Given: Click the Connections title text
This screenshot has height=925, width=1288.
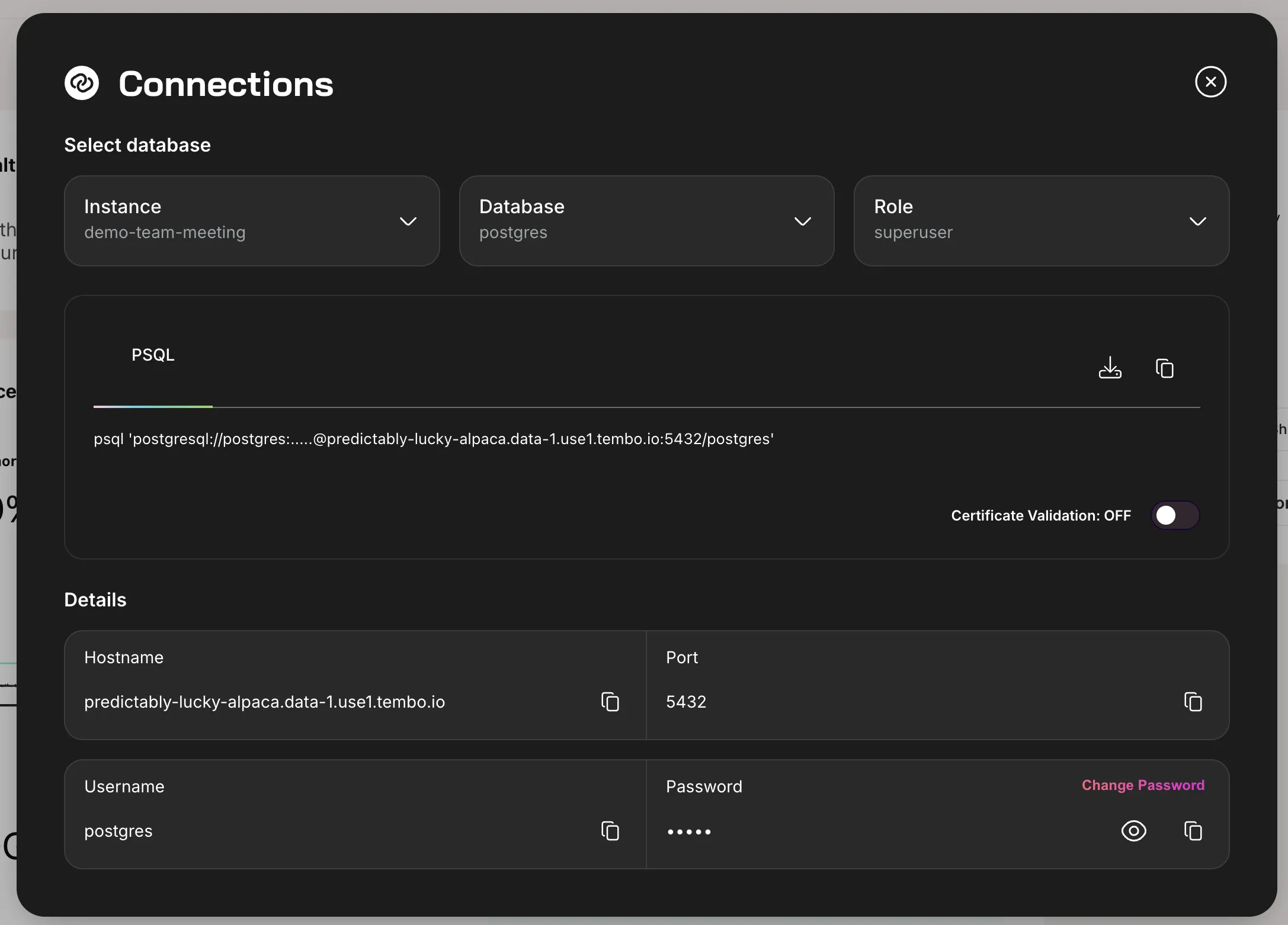Looking at the screenshot, I should 226,84.
